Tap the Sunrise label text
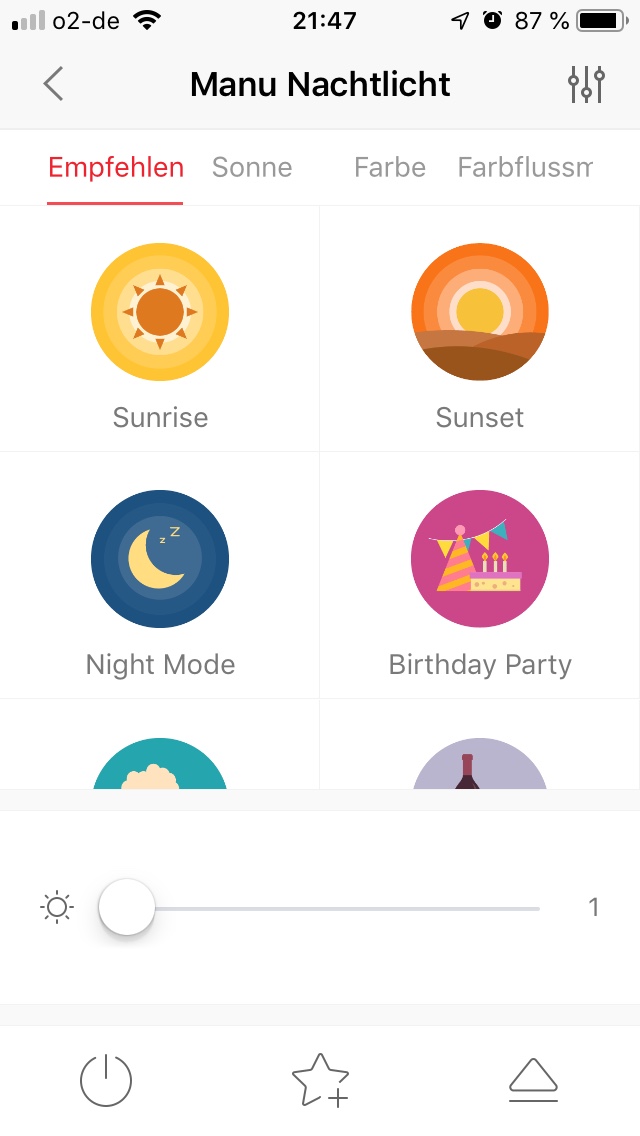 160,417
